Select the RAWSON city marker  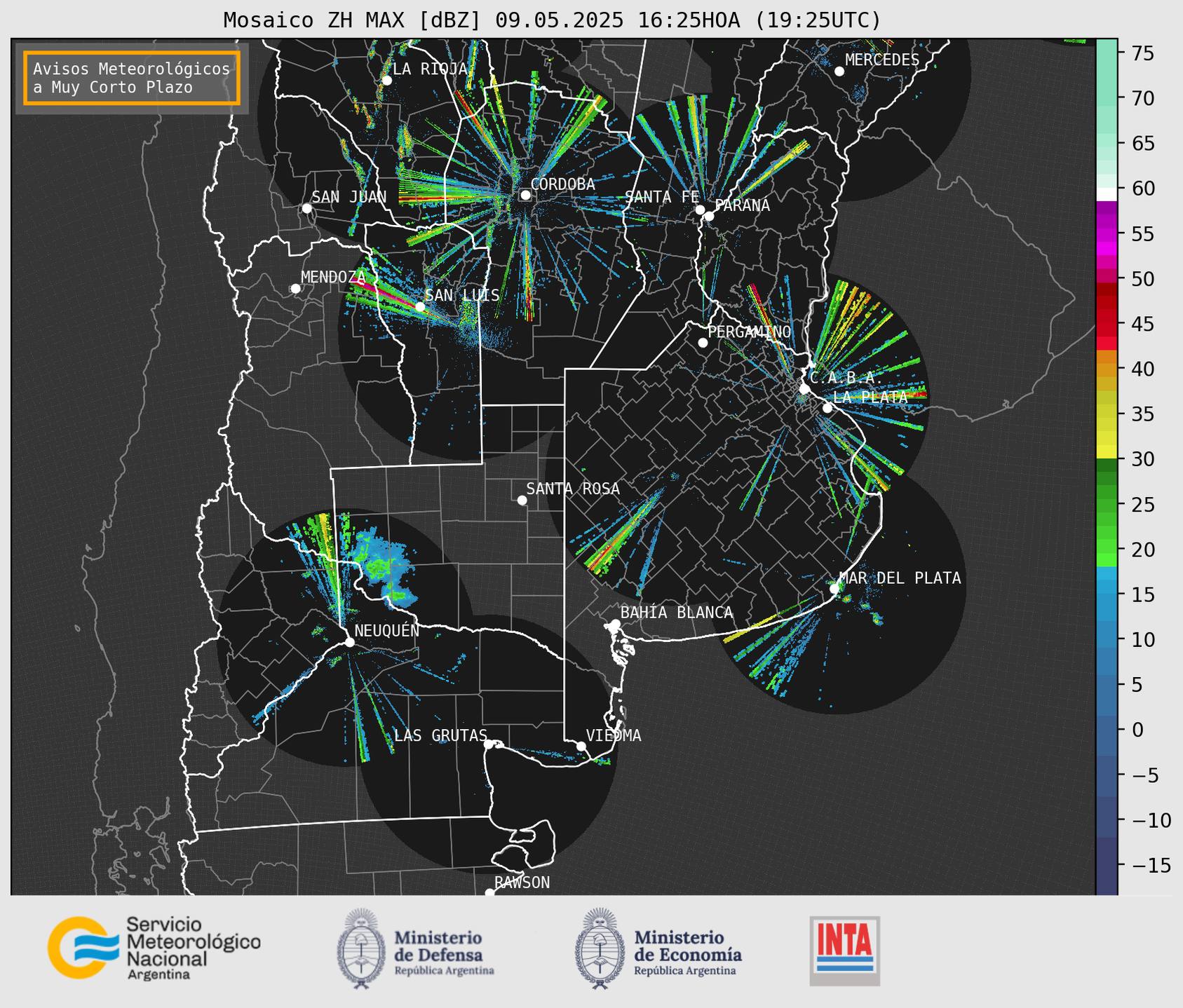tap(489, 893)
